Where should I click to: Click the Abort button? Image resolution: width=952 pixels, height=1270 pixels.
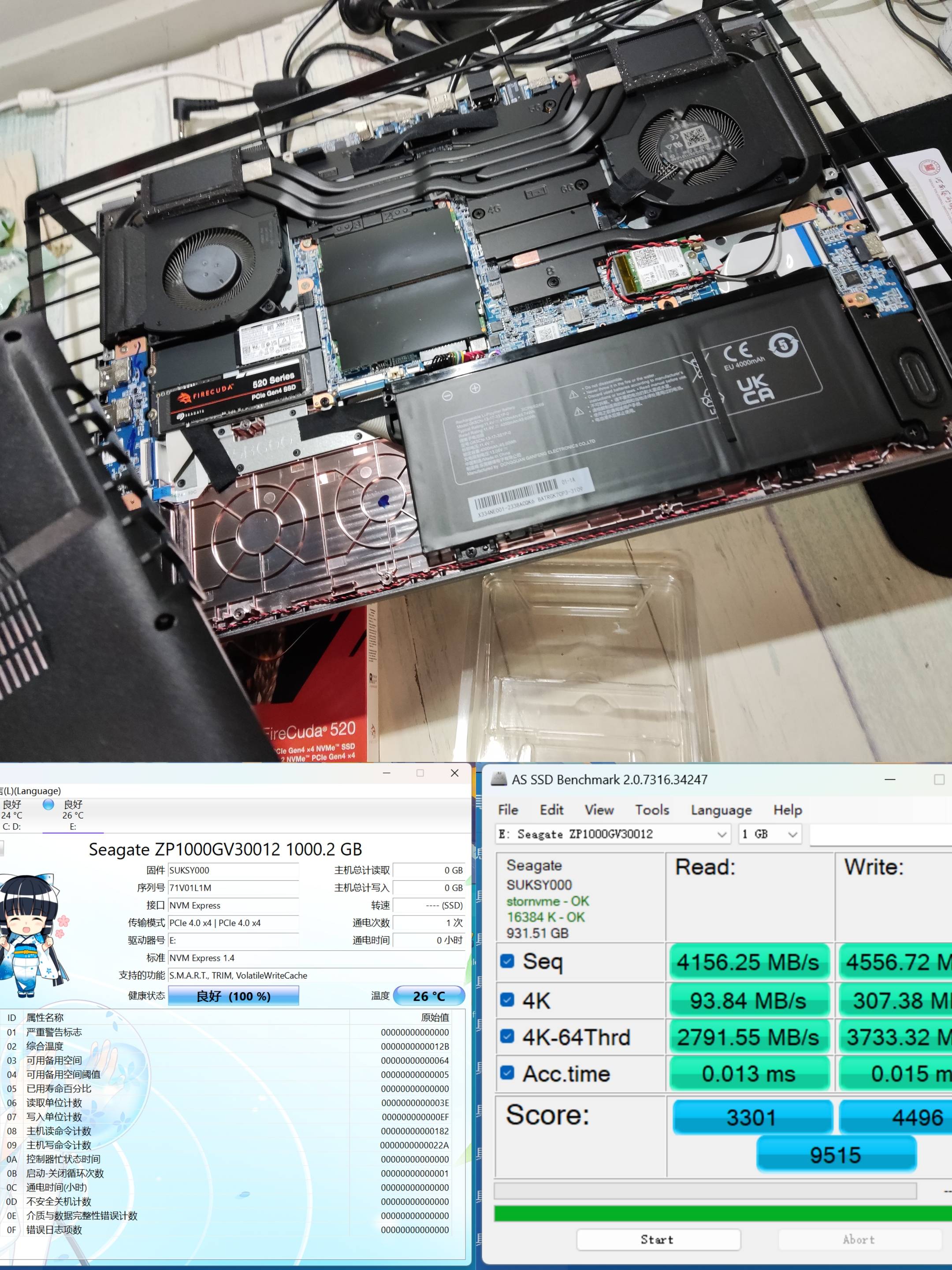coord(859,1240)
